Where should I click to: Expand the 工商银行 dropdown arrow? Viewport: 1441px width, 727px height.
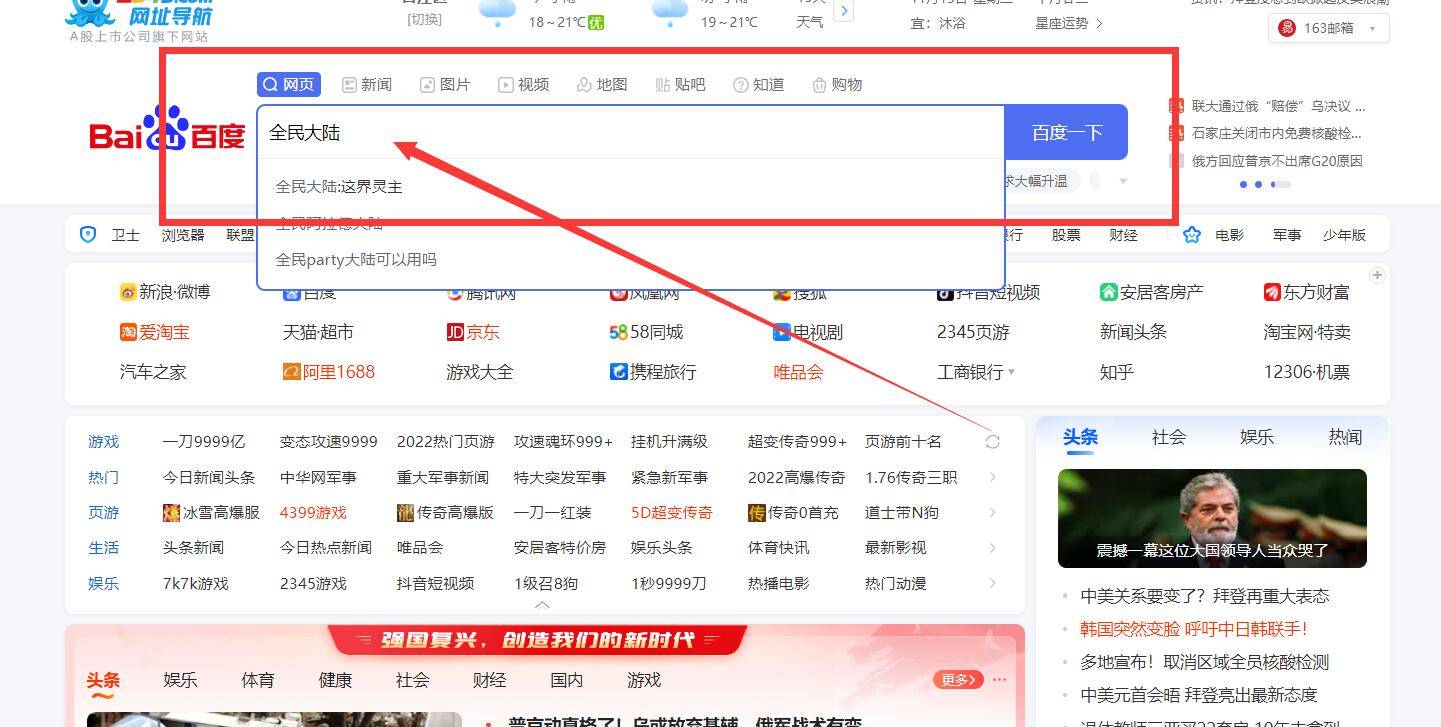(x=1011, y=372)
